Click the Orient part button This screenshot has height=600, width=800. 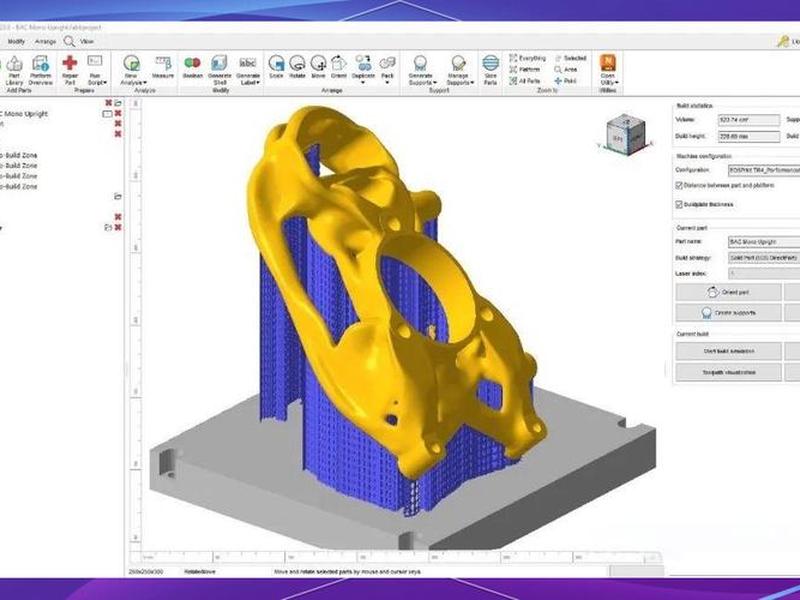pyautogui.click(x=729, y=292)
